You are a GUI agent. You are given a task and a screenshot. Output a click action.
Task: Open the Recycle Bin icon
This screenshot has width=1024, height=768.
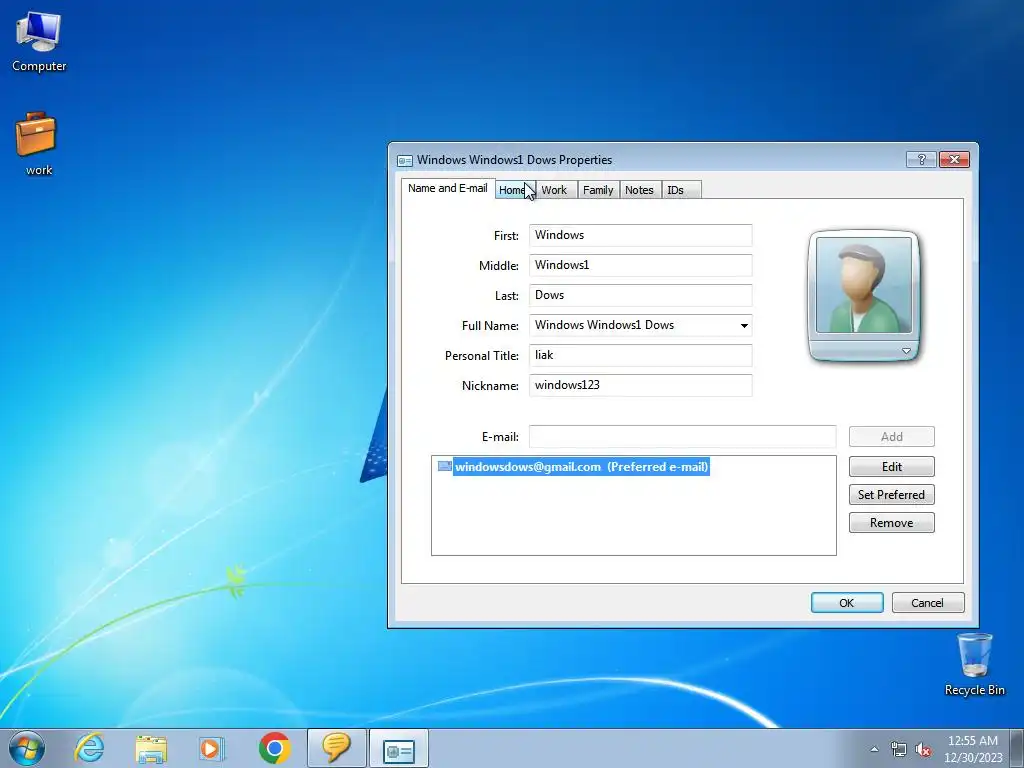point(974,664)
